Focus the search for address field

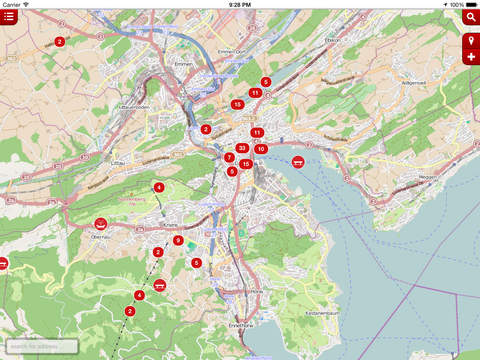42,347
